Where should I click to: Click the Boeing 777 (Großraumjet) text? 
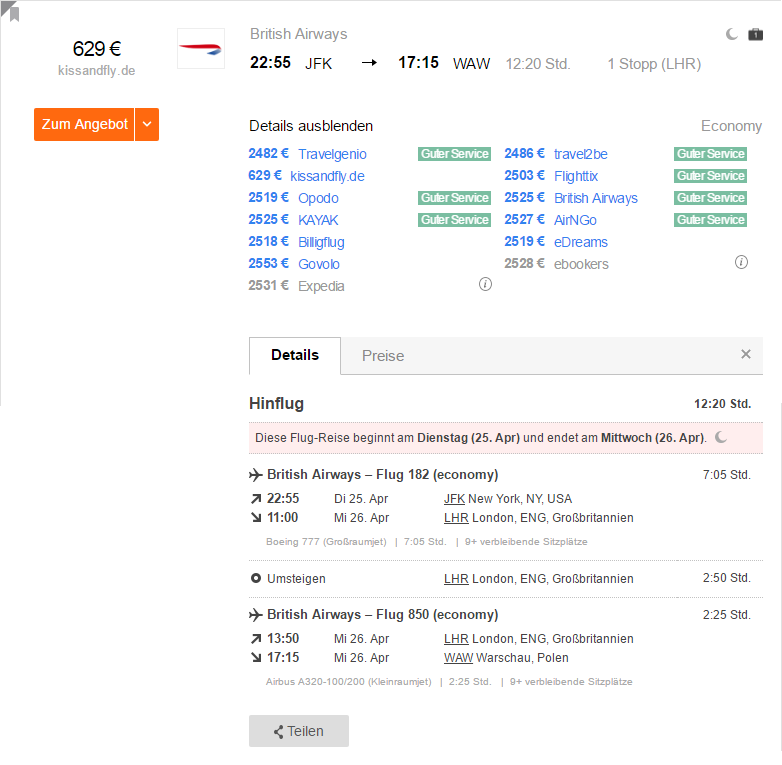326,542
